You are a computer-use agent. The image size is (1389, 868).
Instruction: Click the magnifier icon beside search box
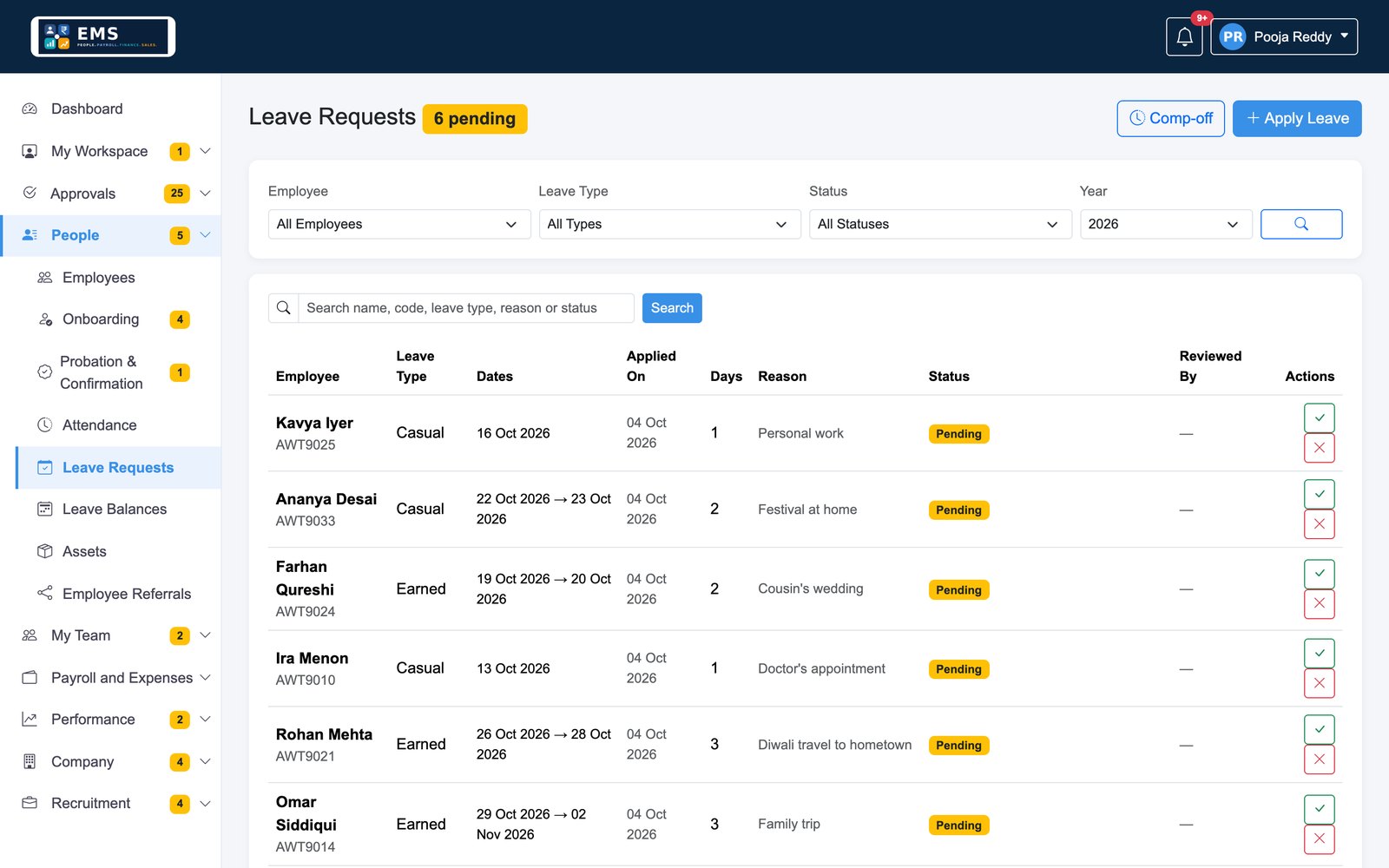coord(283,308)
